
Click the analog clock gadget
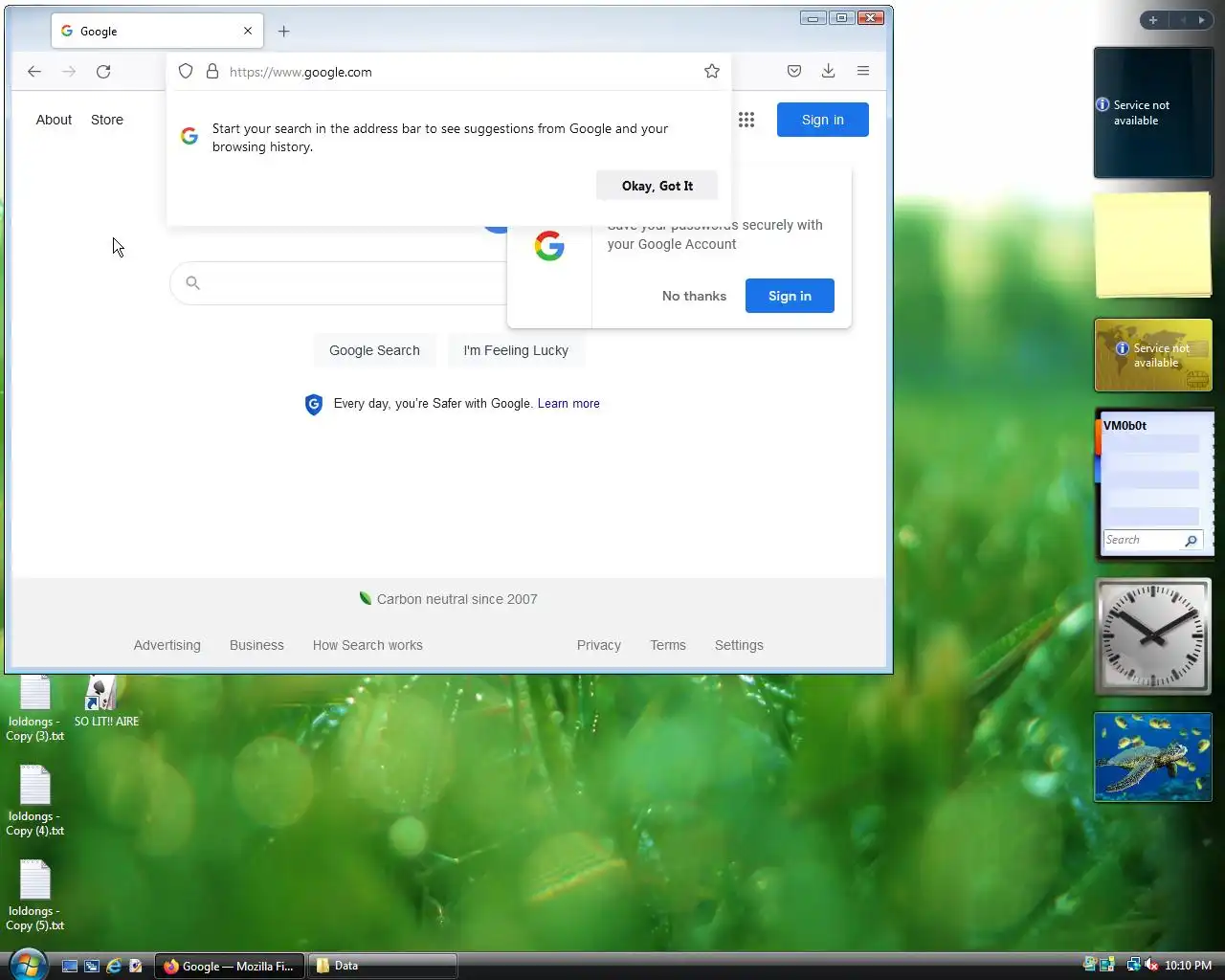point(1153,636)
